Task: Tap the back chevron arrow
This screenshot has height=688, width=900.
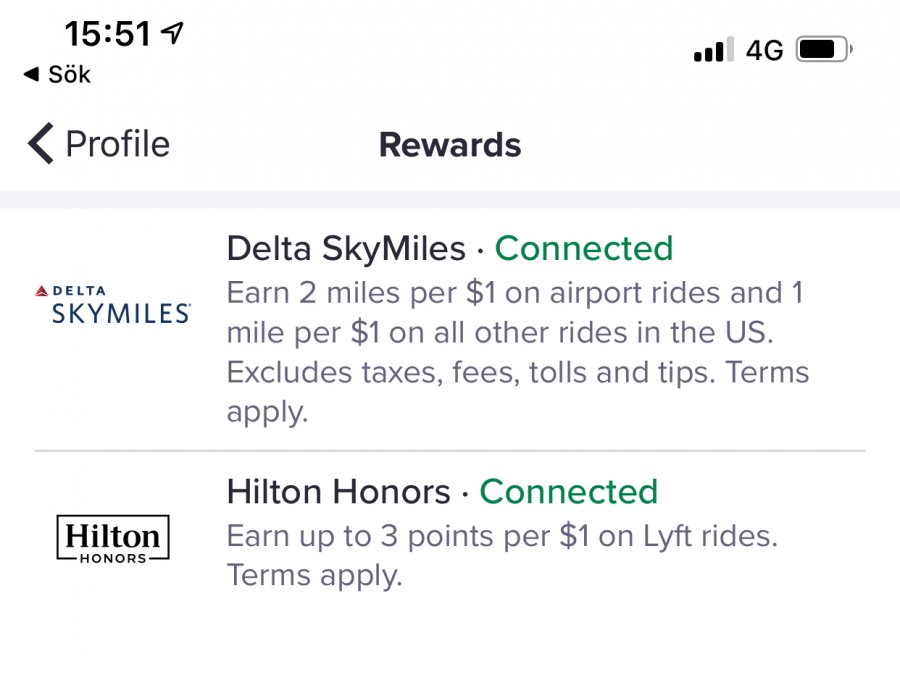Action: [40, 144]
